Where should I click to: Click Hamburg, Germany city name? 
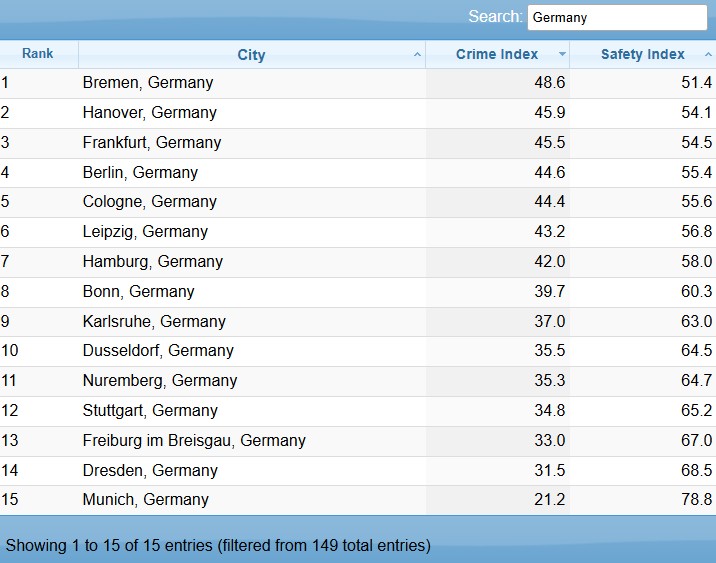[153, 262]
